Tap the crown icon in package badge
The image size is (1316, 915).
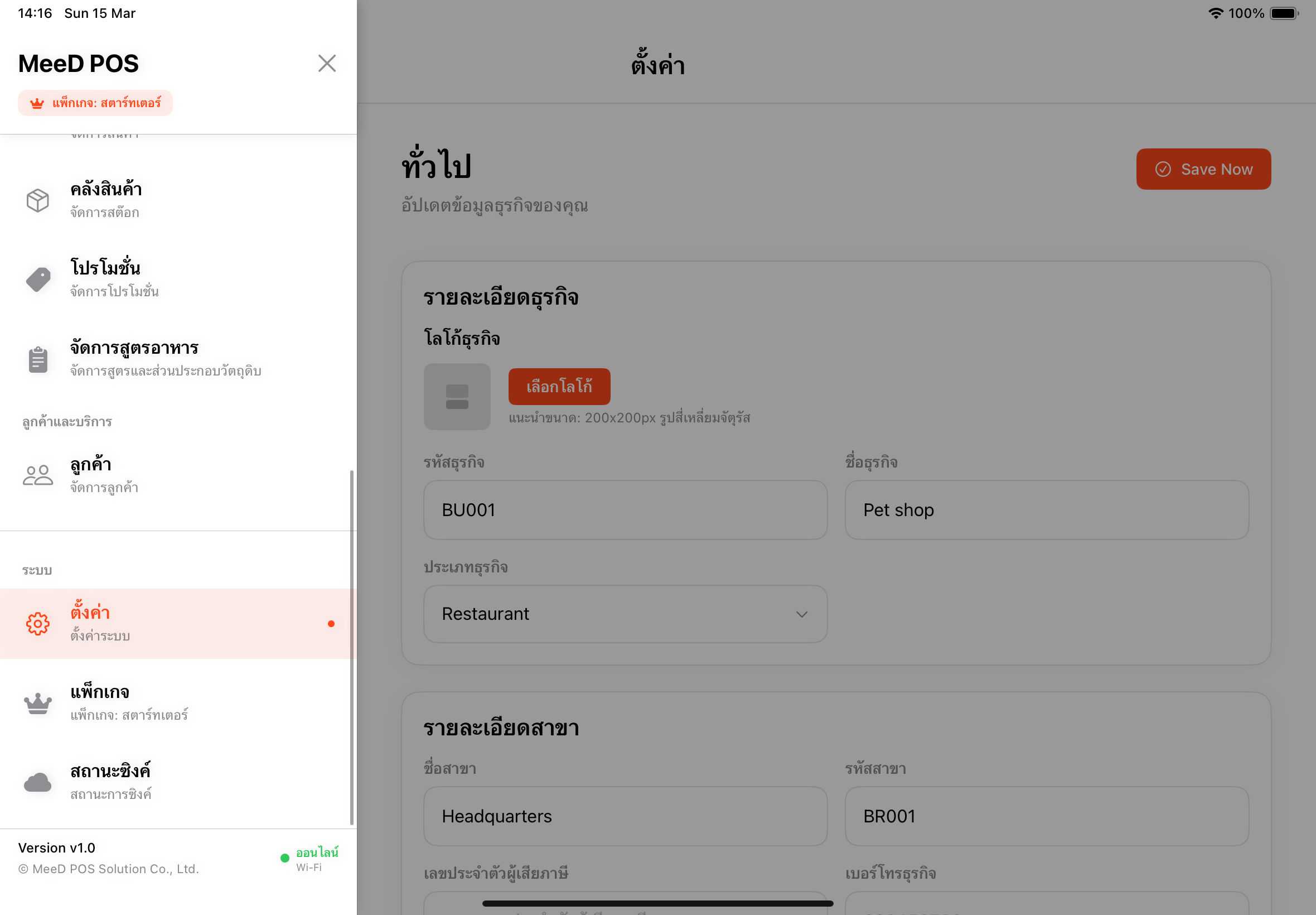[37, 103]
